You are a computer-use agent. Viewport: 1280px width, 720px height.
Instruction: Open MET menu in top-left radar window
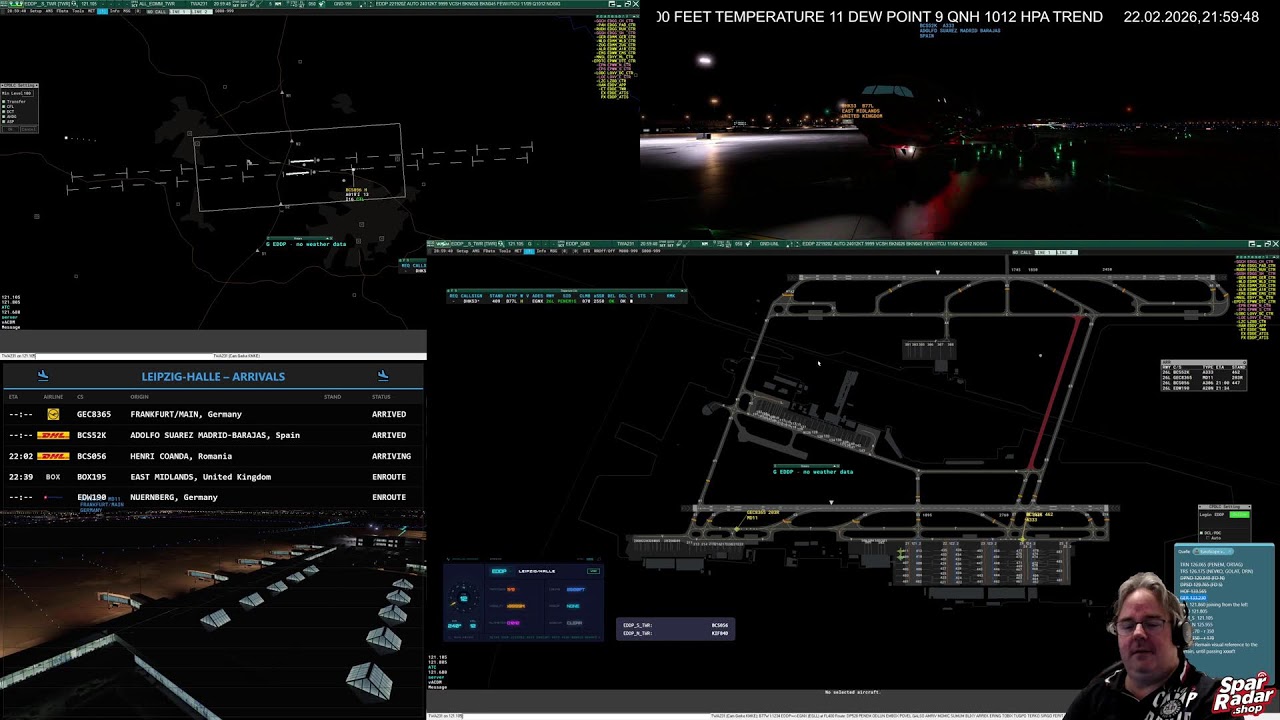tap(91, 11)
